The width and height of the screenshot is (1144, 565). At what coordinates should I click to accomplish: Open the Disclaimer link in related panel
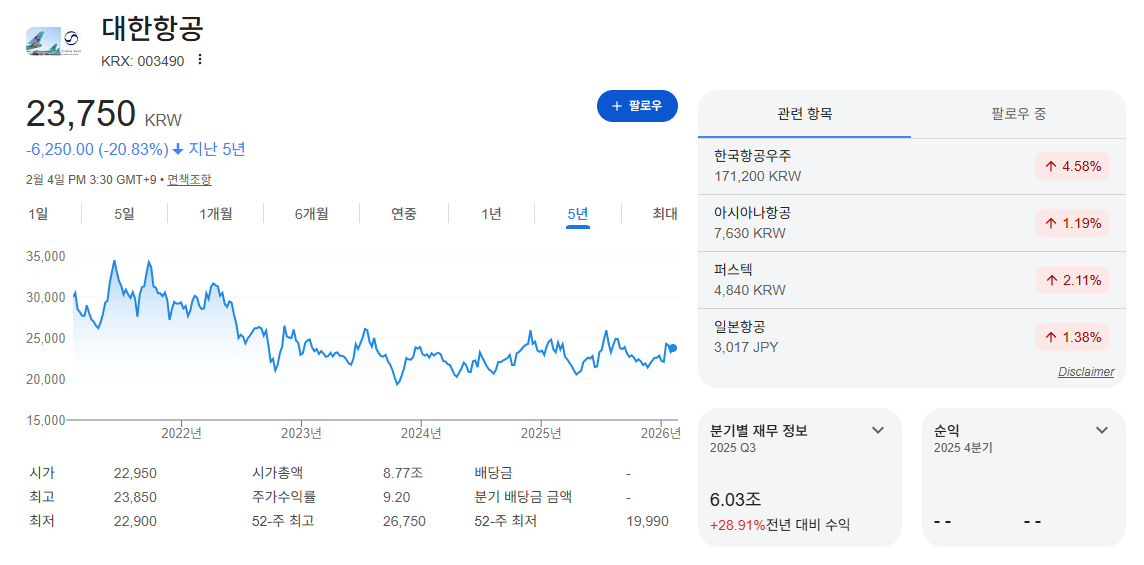(x=1086, y=372)
